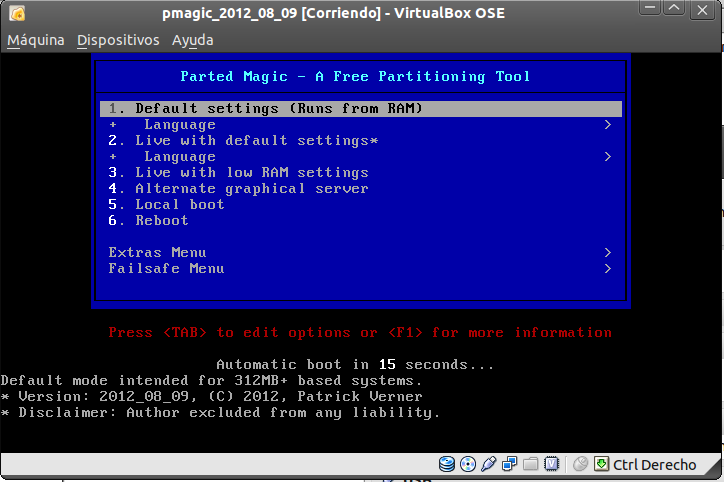This screenshot has width=724, height=482.
Task: Click the network adapters status icon
Action: coord(509,464)
